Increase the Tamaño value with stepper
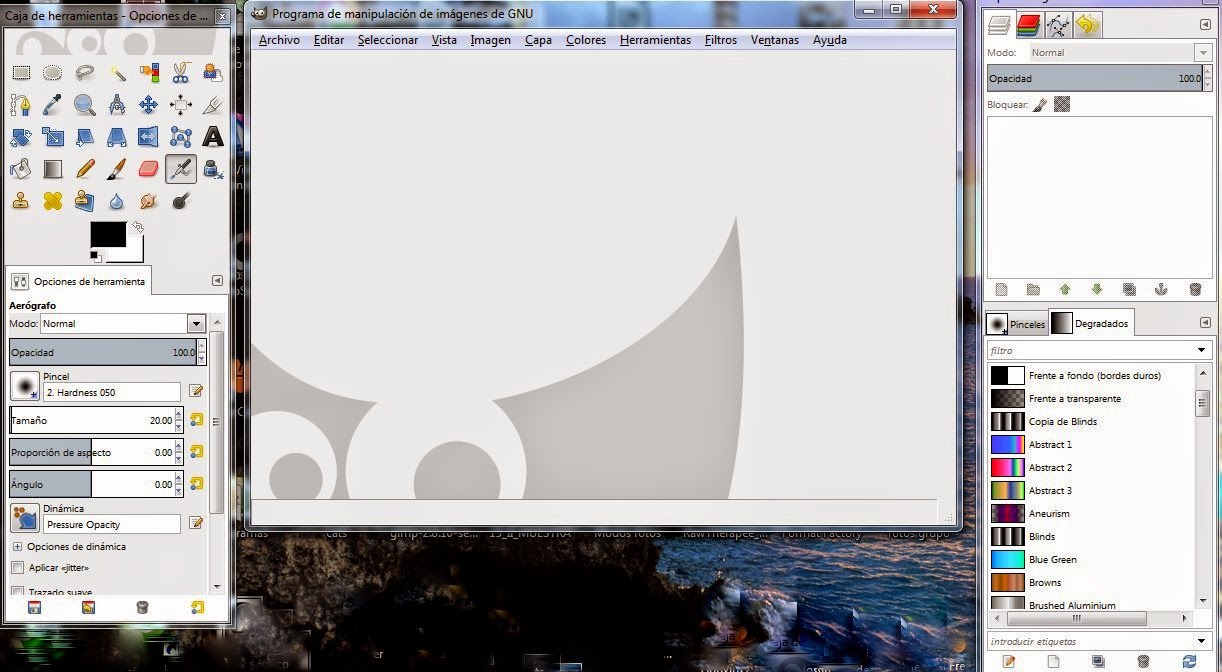Image resolution: width=1222 pixels, height=672 pixels. click(179, 415)
